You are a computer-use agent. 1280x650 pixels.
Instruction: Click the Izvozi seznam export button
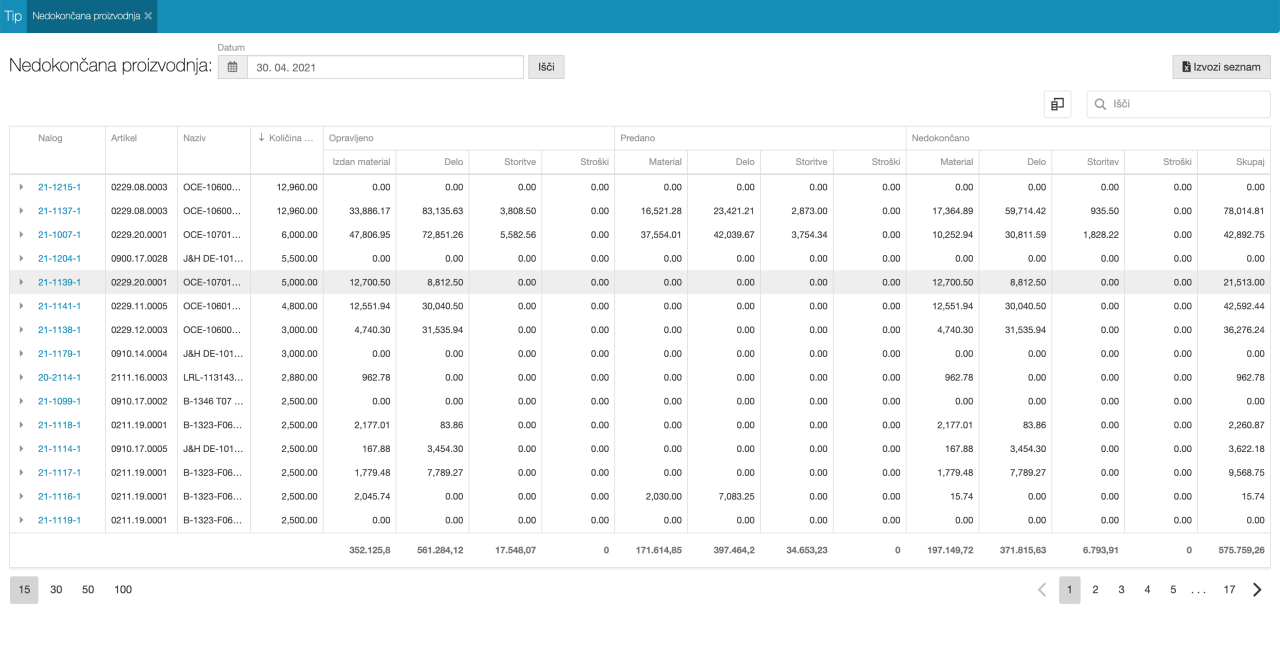coord(1221,67)
